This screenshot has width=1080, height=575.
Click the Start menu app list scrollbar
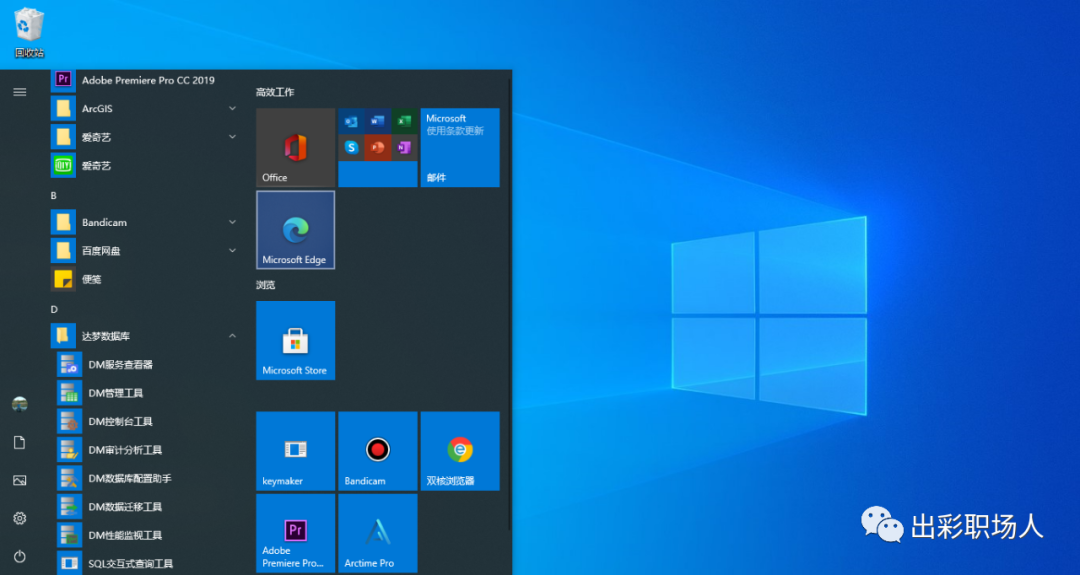click(x=510, y=303)
